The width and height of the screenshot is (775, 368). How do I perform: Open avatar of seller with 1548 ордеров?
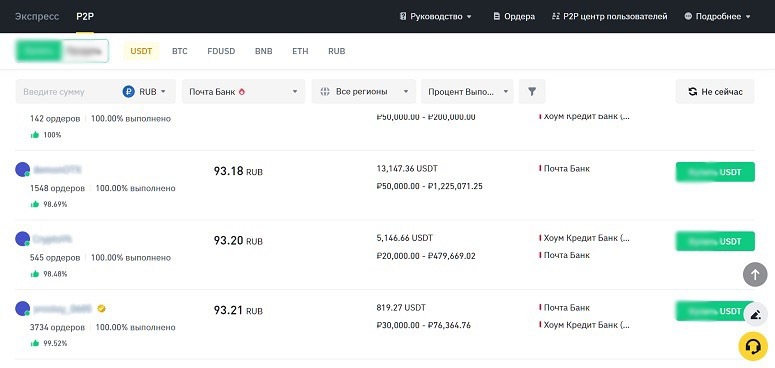coord(22,169)
